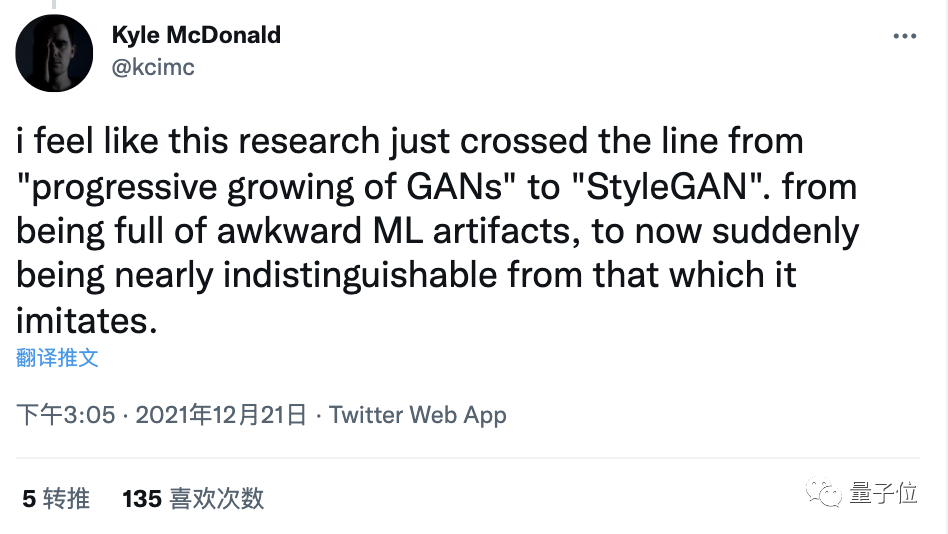Screen dimensions: 948x534
Task: View retweets via the 转推 label
Action: [x=67, y=497]
